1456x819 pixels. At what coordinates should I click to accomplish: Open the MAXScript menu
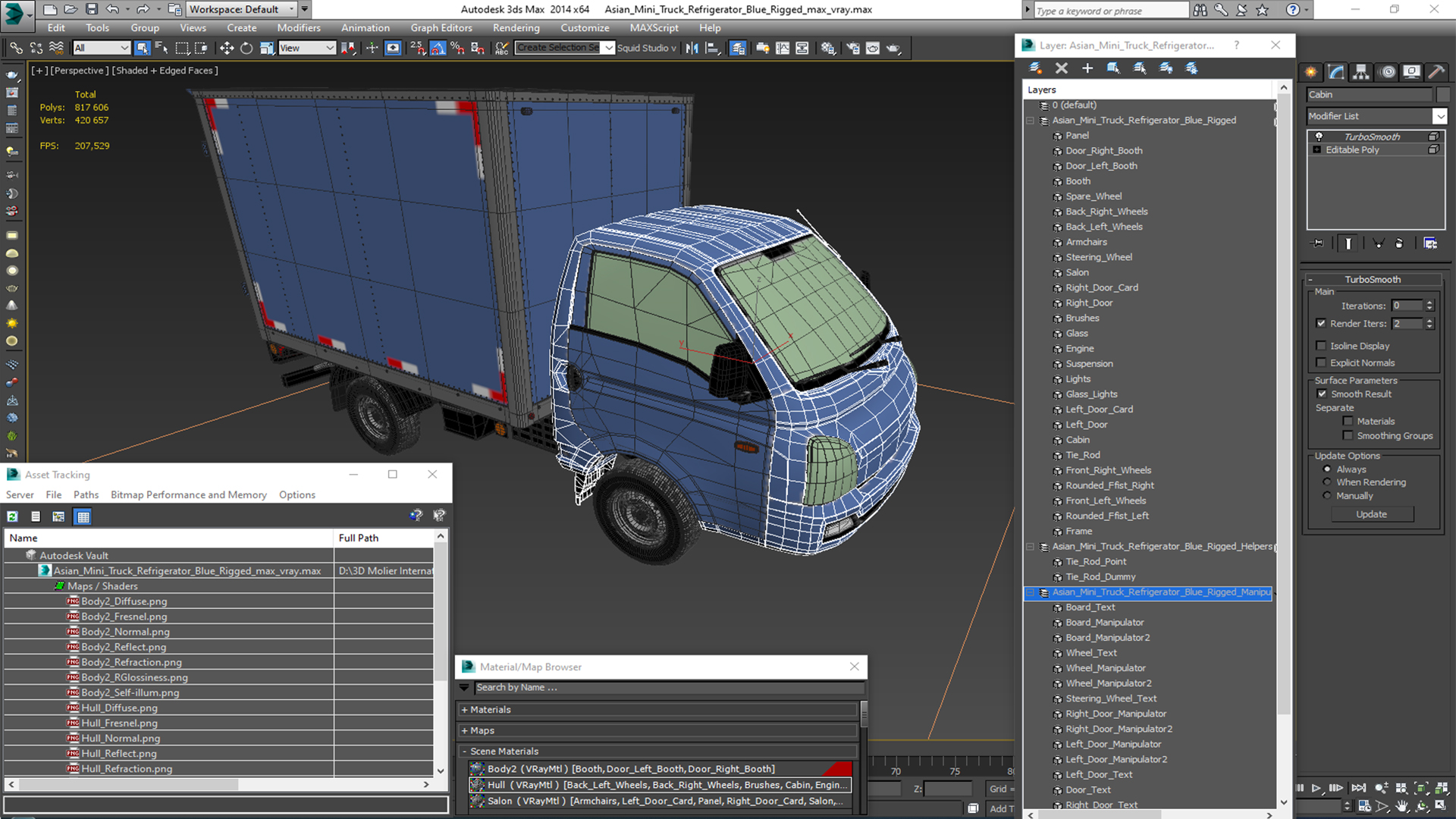point(654,28)
